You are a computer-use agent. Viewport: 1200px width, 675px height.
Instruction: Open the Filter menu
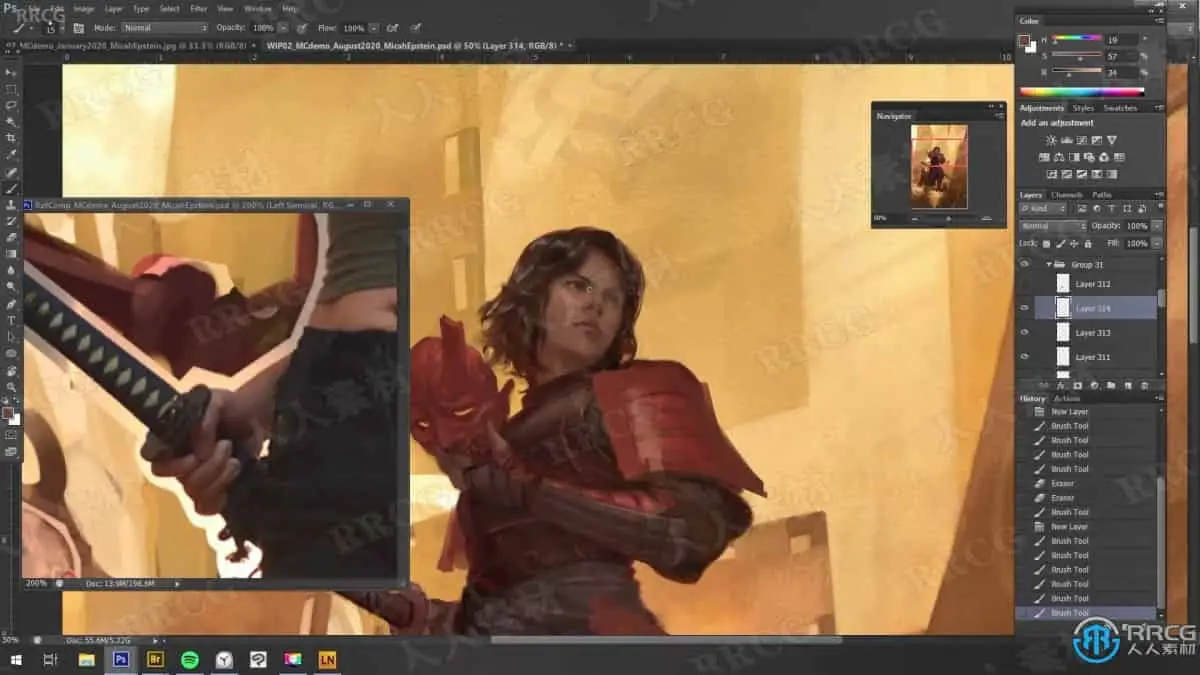(198, 8)
